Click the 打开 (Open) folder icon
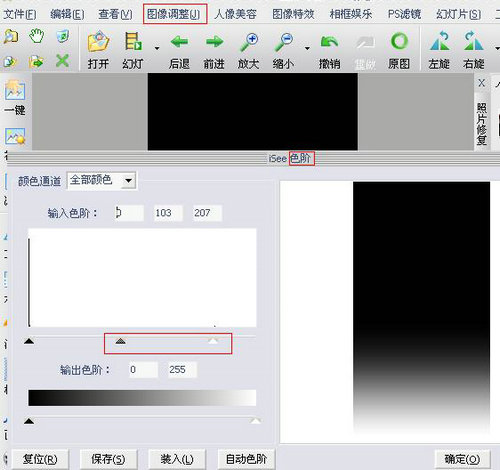Image resolution: width=500 pixels, height=470 pixels. [x=98, y=42]
